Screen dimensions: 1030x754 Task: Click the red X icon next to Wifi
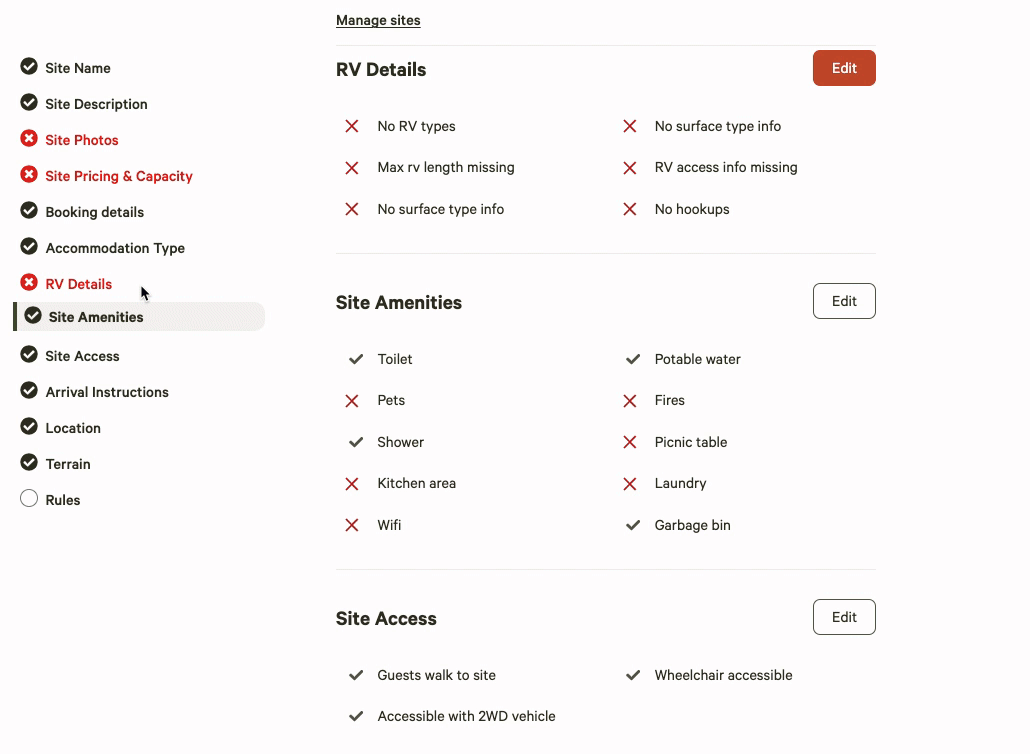[352, 525]
